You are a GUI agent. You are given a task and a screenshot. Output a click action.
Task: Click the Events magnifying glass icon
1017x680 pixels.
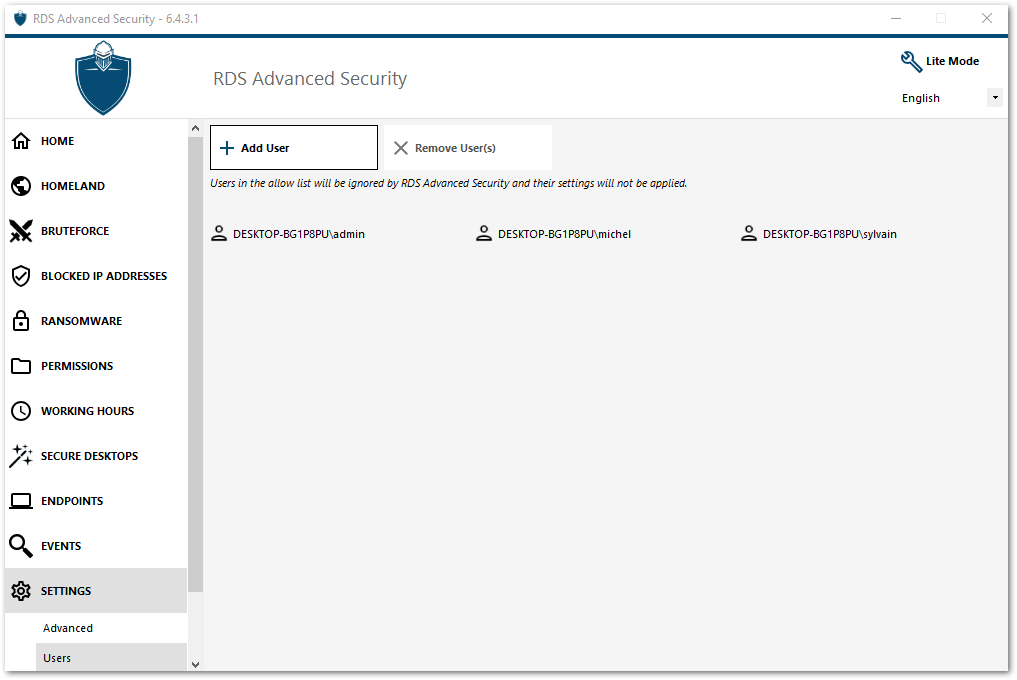coord(21,546)
